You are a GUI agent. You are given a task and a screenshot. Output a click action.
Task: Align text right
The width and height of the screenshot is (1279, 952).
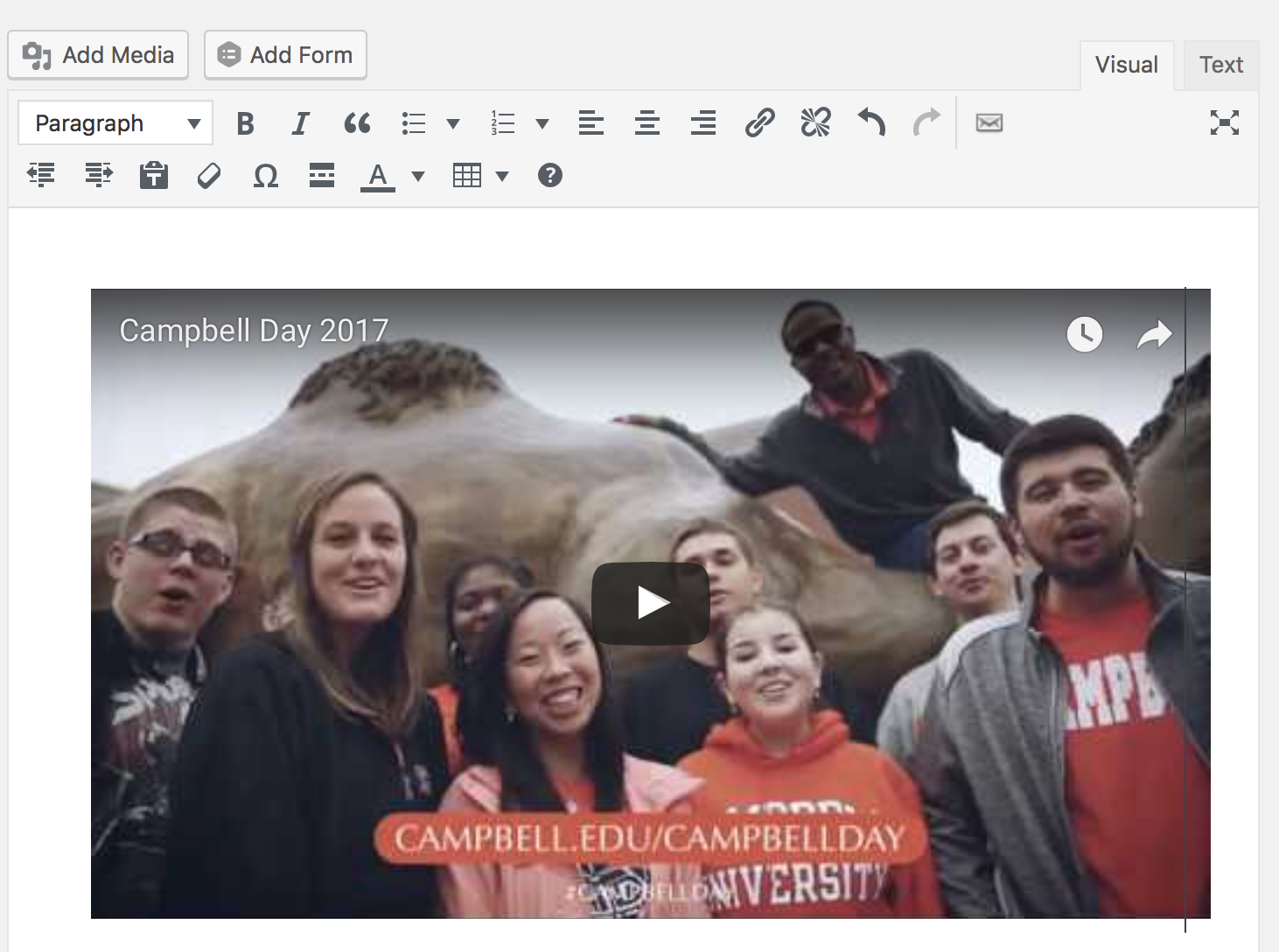pos(703,123)
